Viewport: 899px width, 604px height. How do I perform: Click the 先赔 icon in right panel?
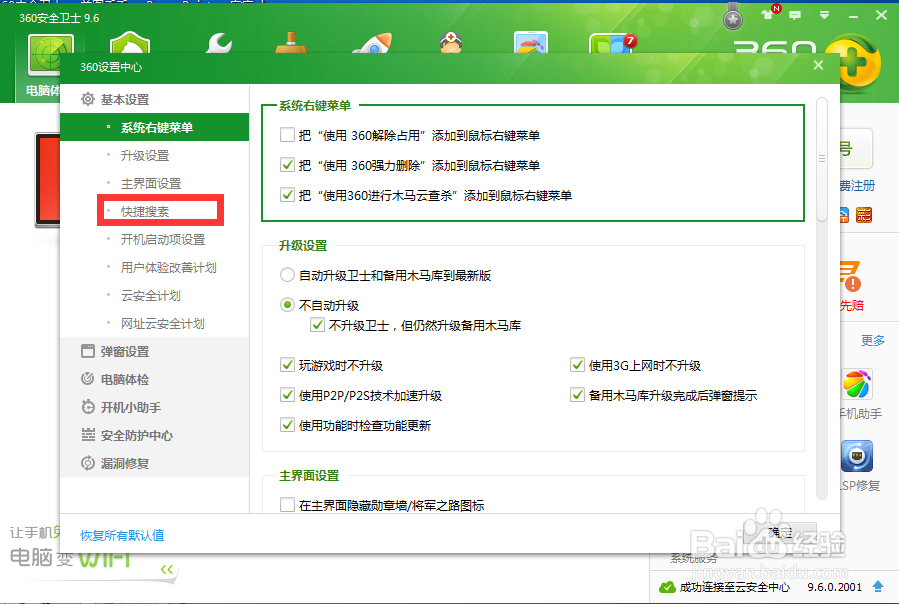(x=851, y=276)
